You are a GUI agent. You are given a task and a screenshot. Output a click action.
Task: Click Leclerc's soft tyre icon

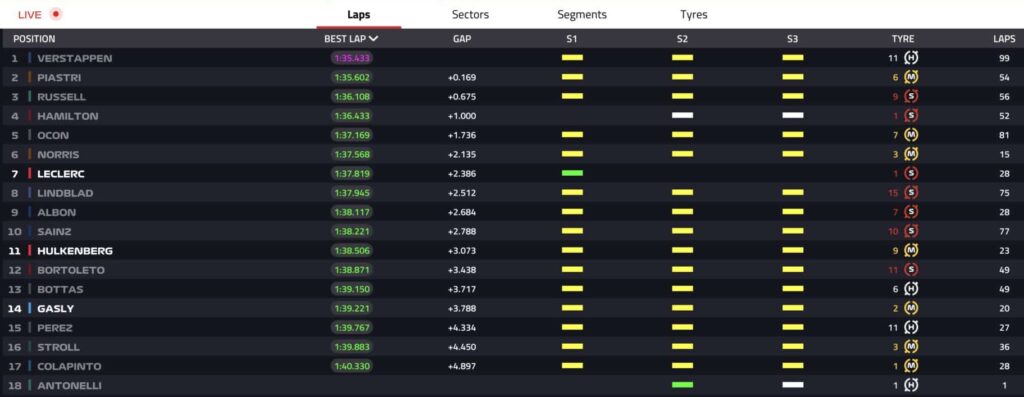click(911, 174)
